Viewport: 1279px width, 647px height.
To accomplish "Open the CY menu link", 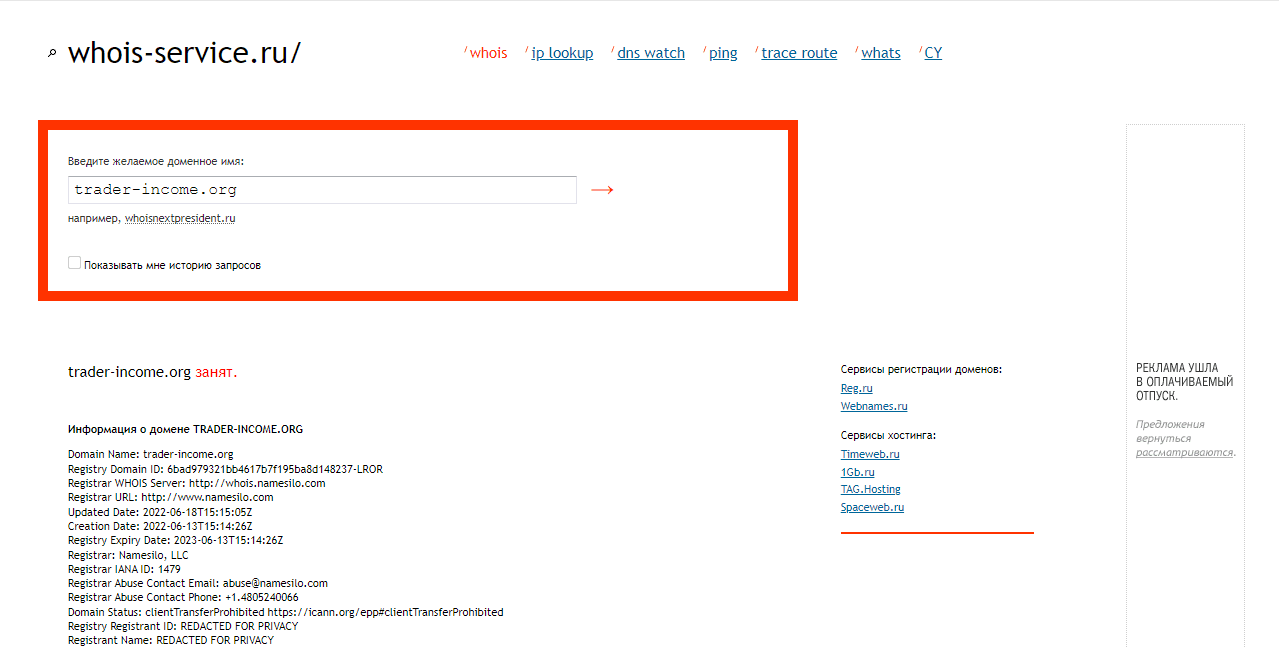I will click(x=933, y=53).
